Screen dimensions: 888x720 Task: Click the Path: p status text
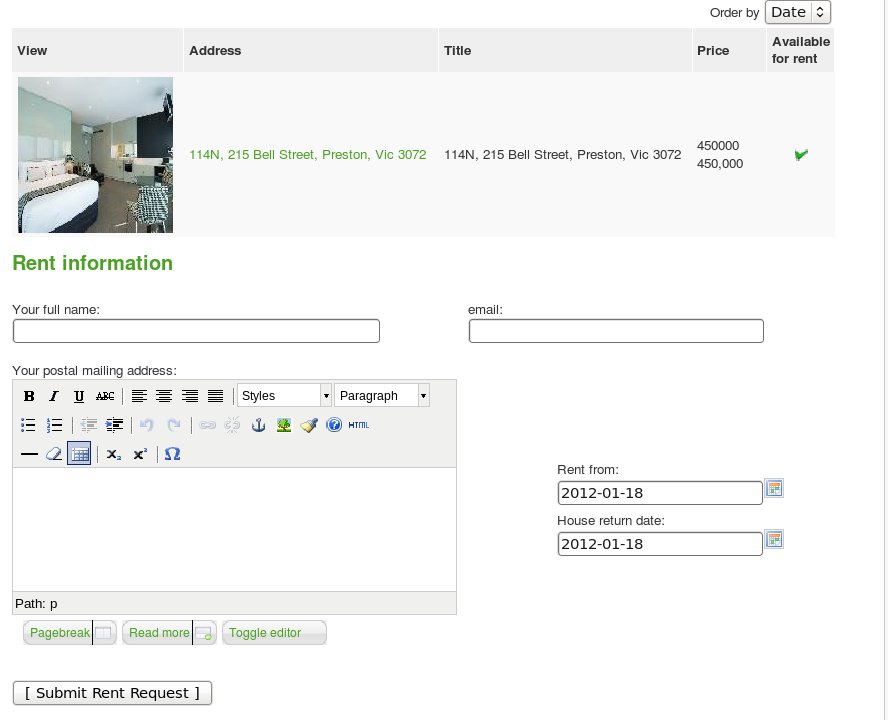click(36, 604)
